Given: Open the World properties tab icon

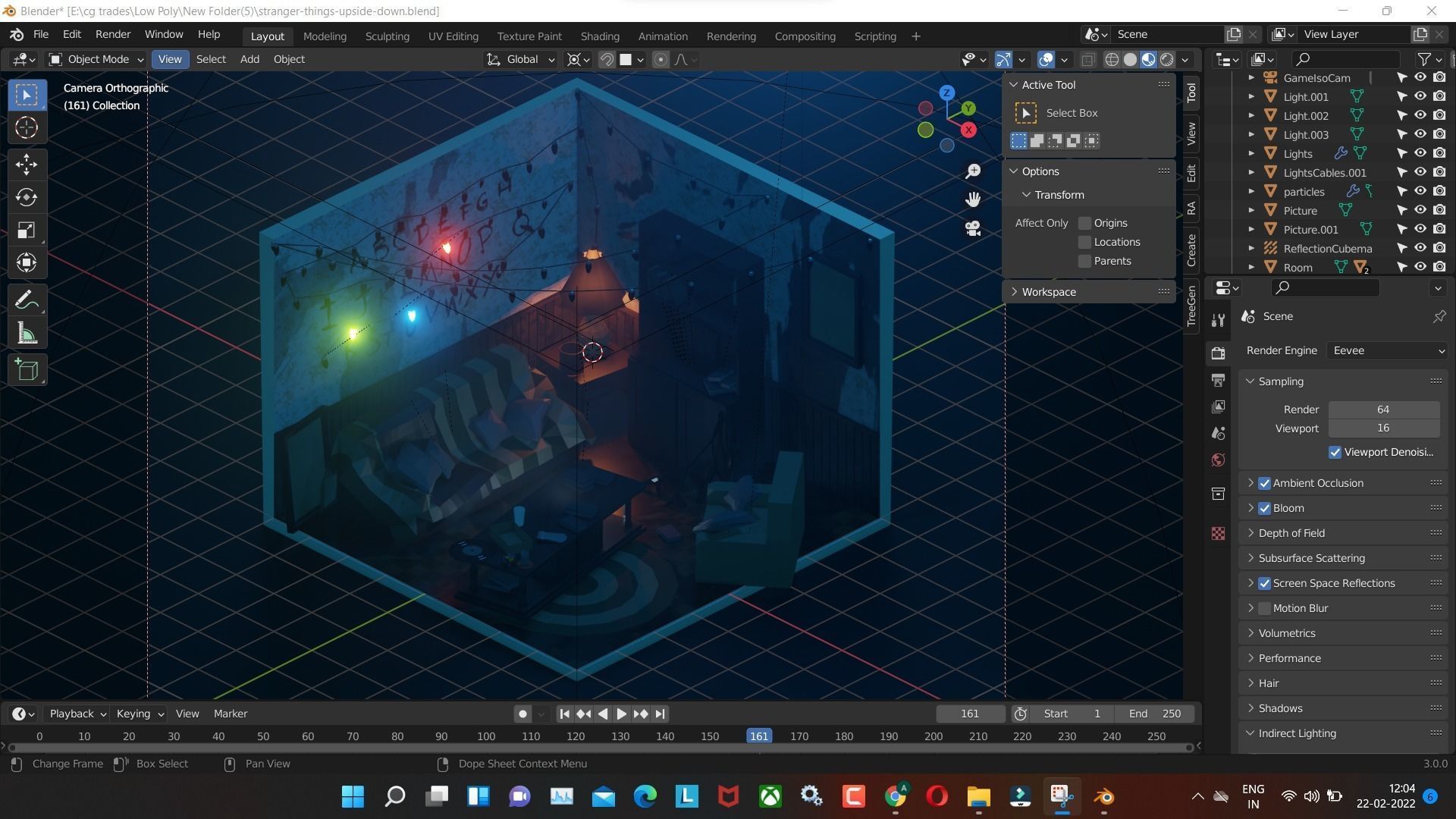Looking at the screenshot, I should [x=1218, y=460].
